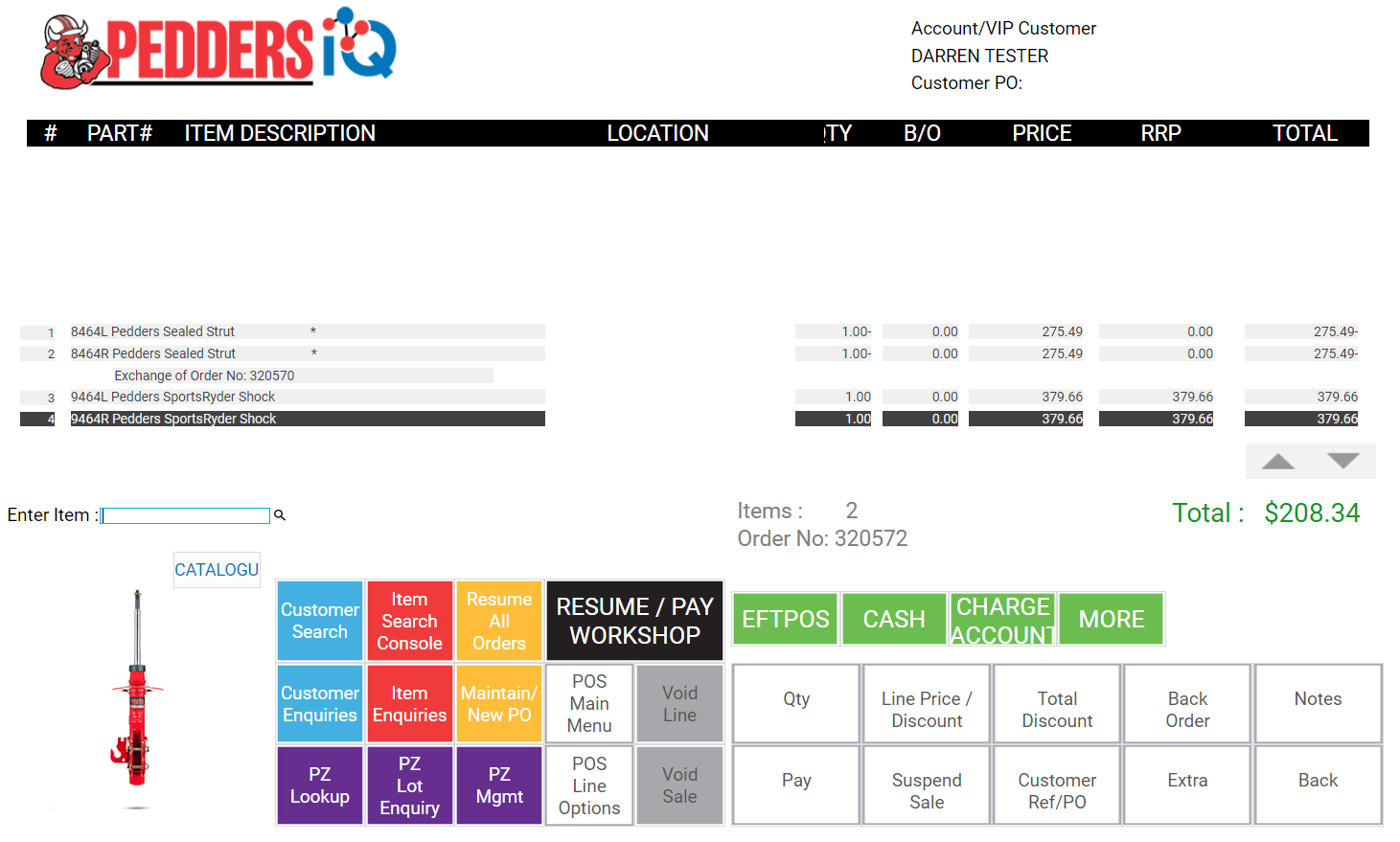Open POS Line Options
1400x842 pixels.
tap(589, 785)
